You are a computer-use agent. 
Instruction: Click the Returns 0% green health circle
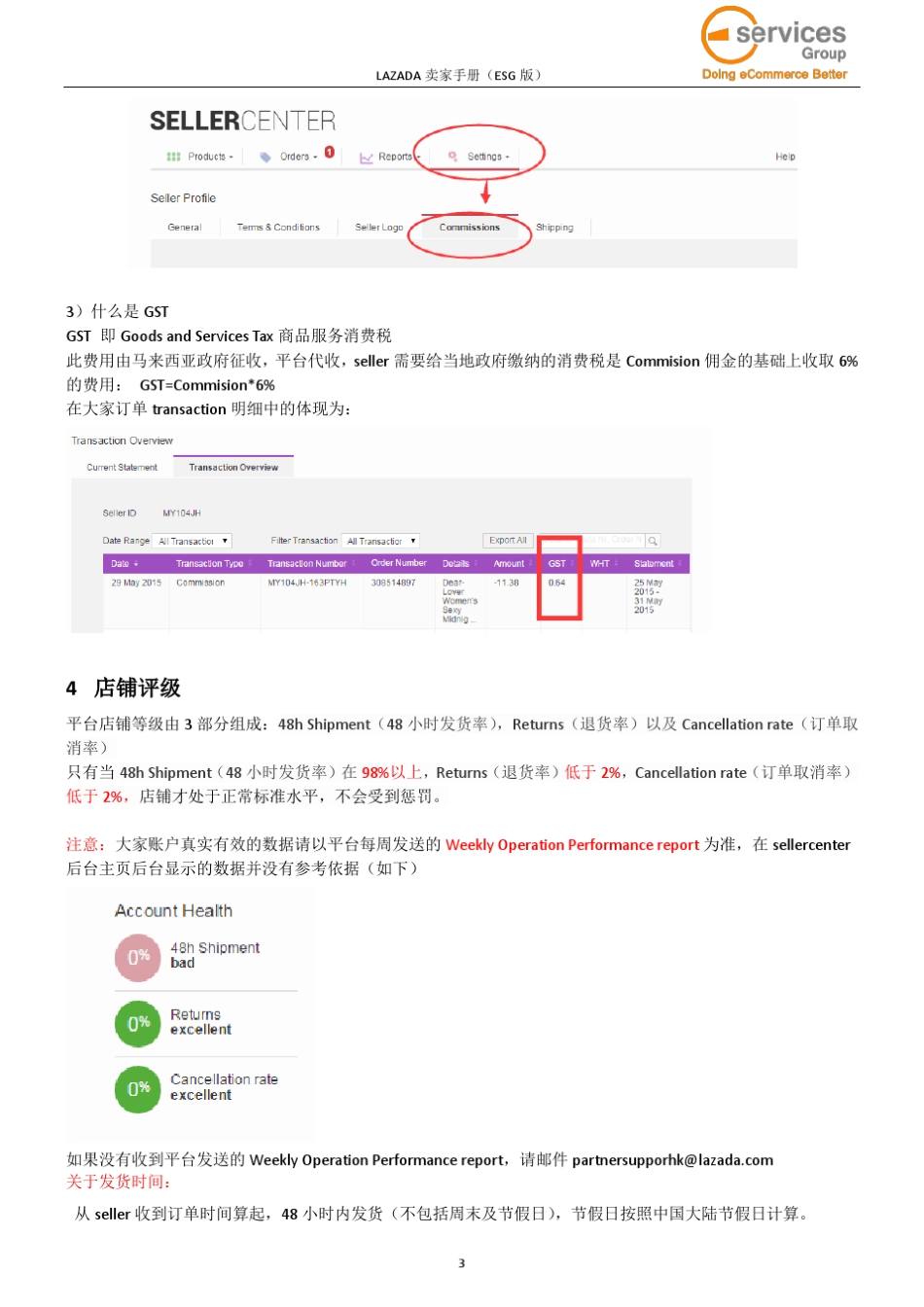click(137, 1023)
